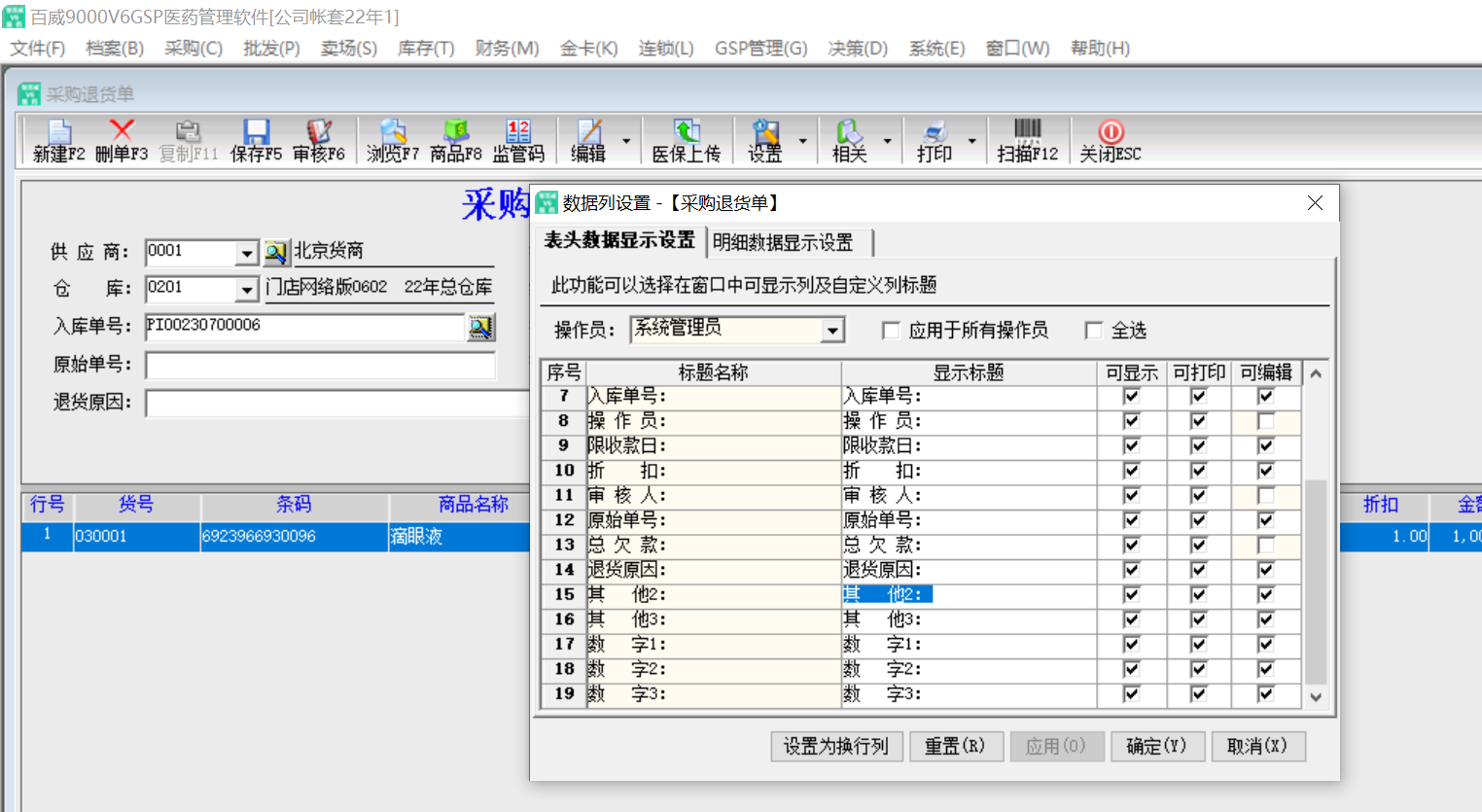This screenshot has height=812, width=1482.
Task: Switch to the 明细数据显示设置 tab
Action: pyautogui.click(x=783, y=242)
